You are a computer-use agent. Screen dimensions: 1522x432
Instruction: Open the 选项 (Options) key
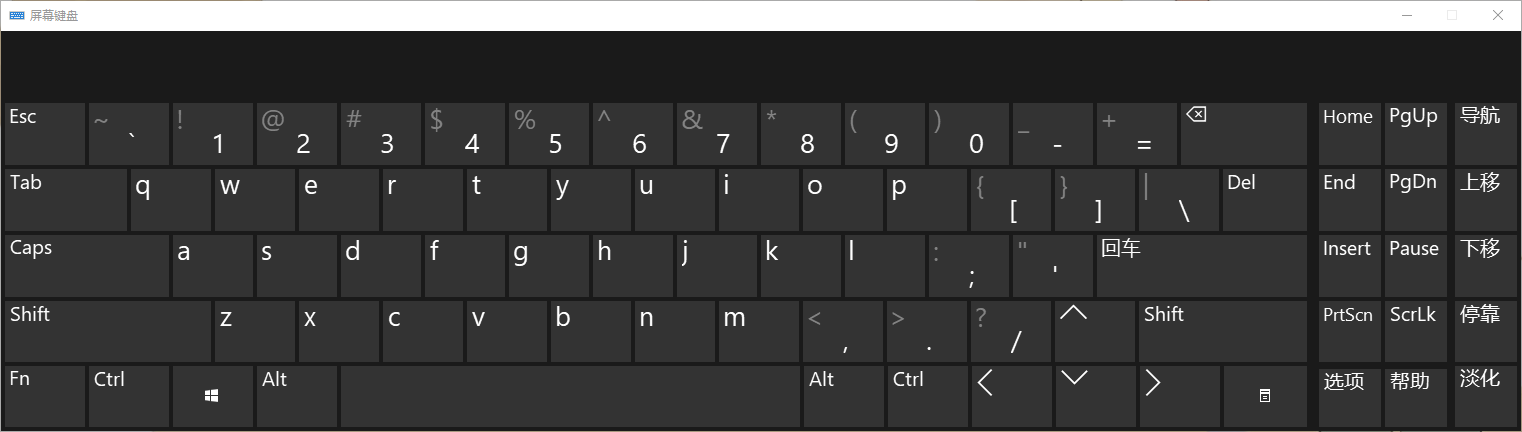(x=1350, y=396)
